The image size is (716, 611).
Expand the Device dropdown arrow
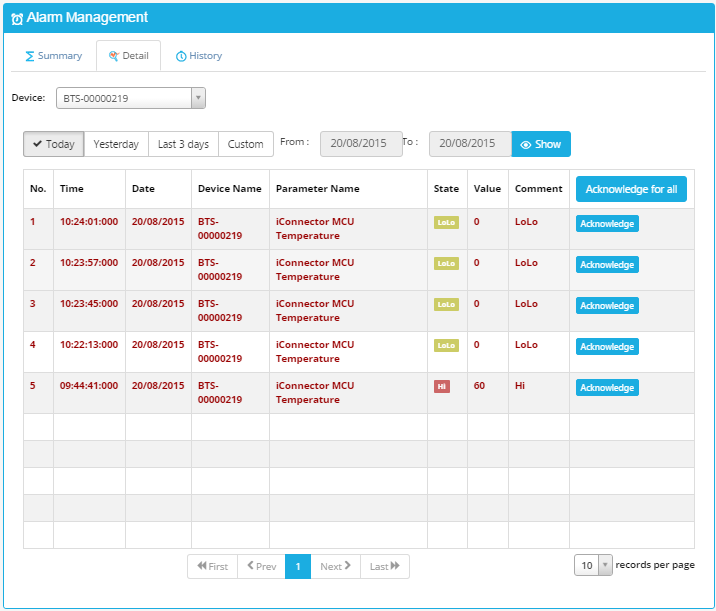198,98
